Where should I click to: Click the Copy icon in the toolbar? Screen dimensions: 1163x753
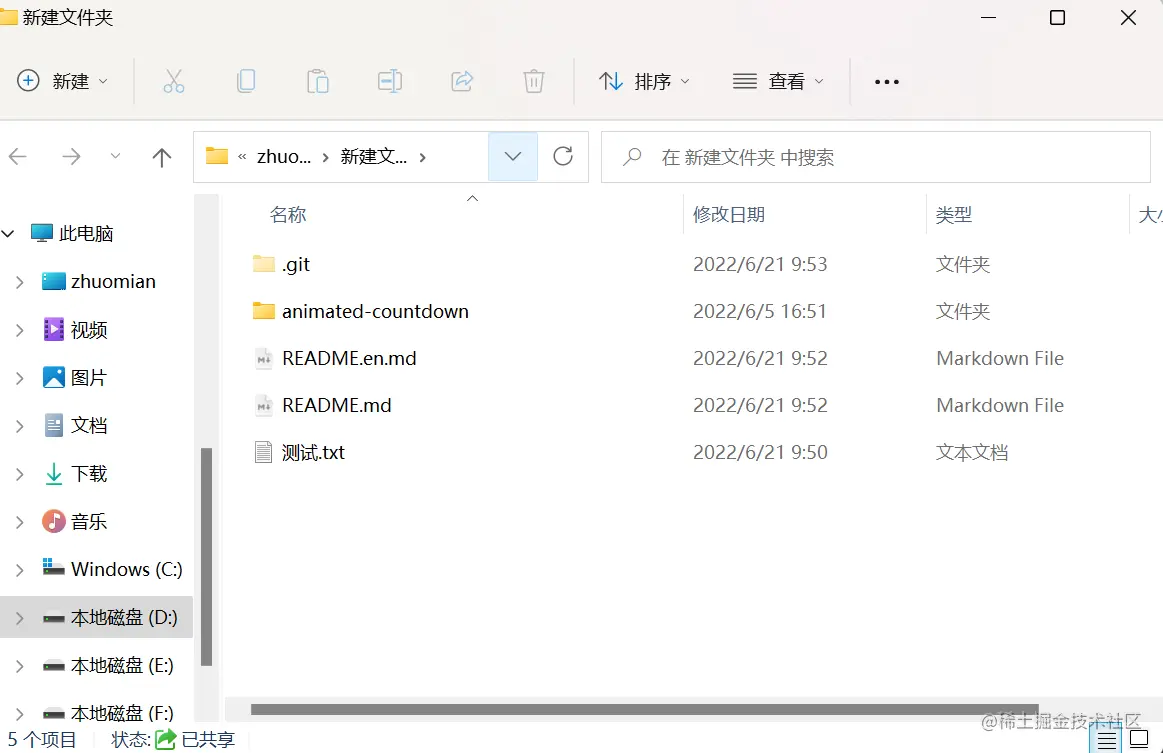click(x=246, y=81)
